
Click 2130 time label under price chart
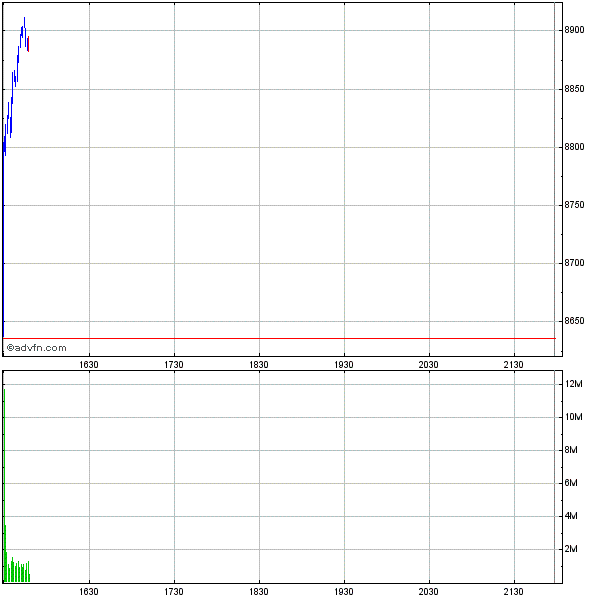513,365
